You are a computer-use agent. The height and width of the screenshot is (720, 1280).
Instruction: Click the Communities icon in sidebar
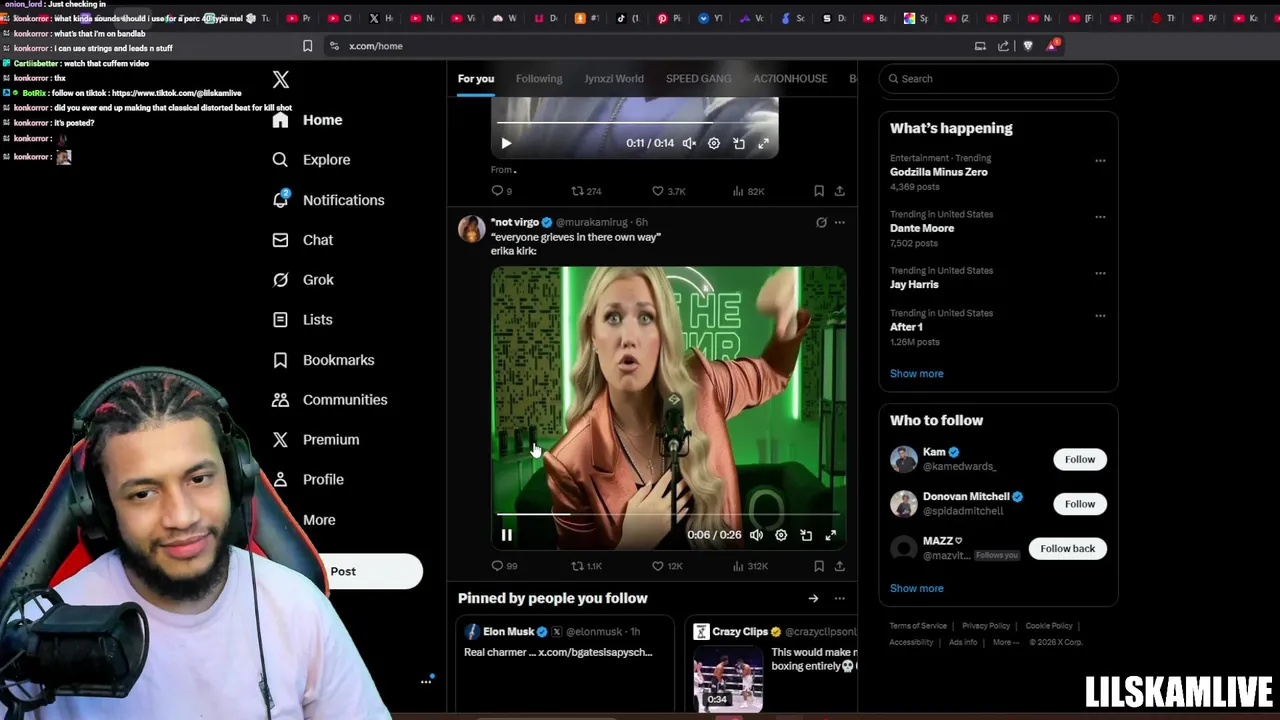pos(281,400)
